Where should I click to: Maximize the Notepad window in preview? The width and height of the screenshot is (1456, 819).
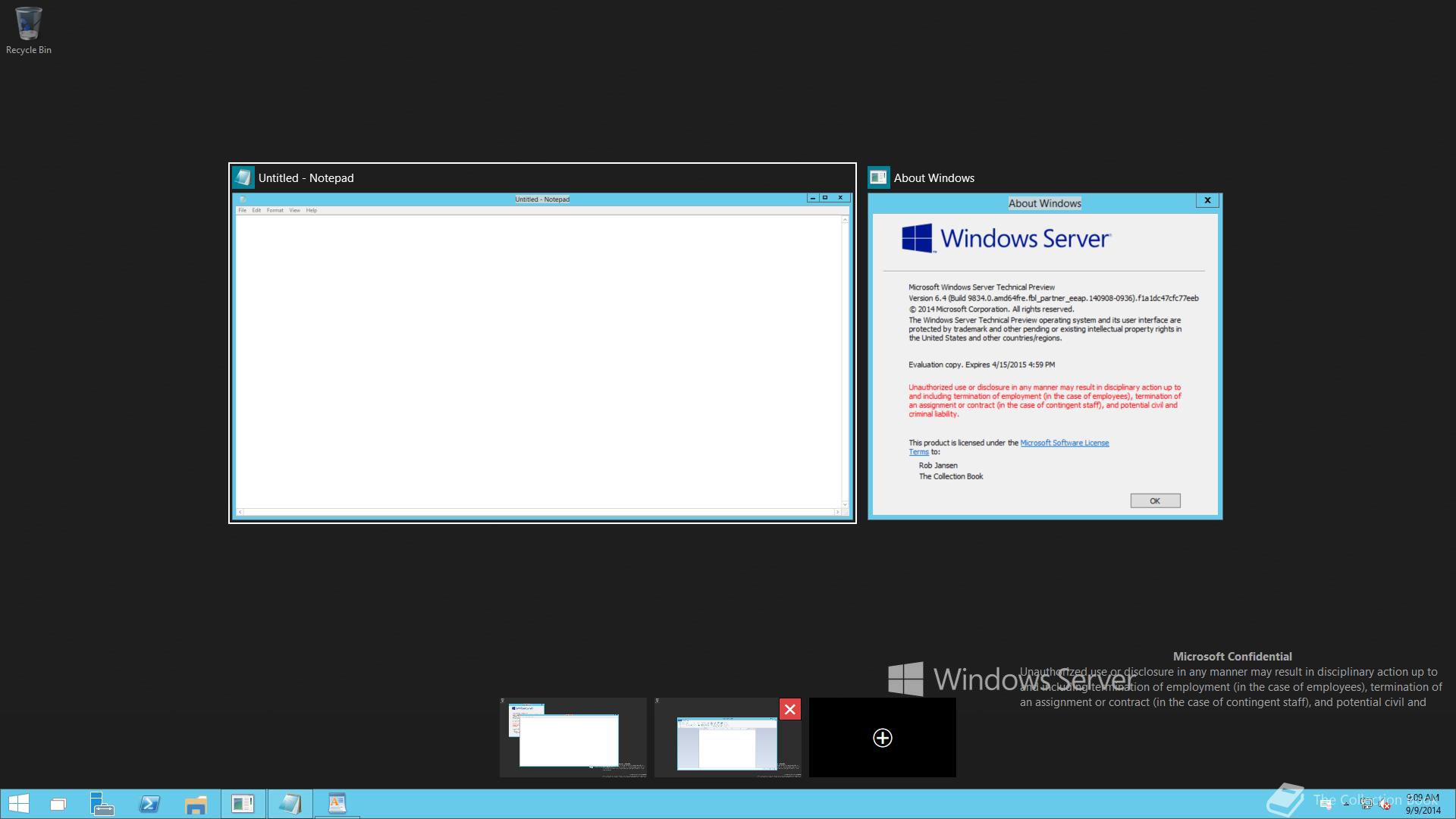pyautogui.click(x=825, y=198)
